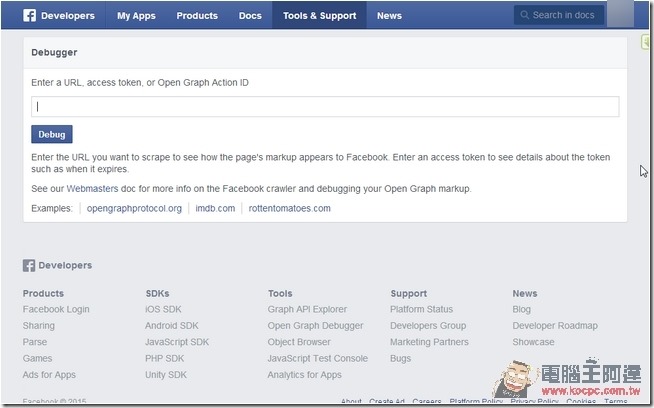Viewport: 654px width, 408px height.
Task: Click the Facebook logo in the top bar
Action: [x=29, y=15]
